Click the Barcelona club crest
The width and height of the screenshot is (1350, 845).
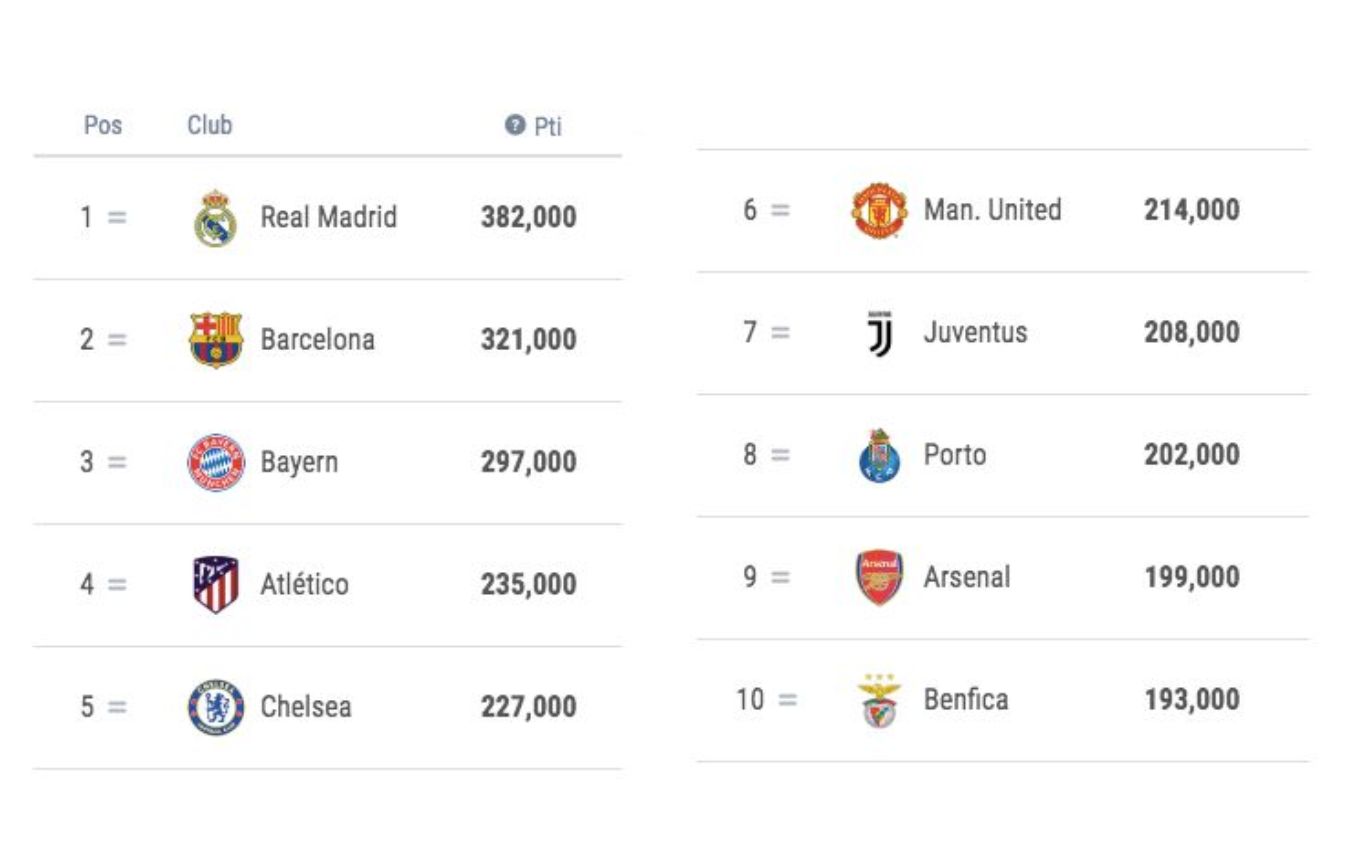pyautogui.click(x=216, y=339)
